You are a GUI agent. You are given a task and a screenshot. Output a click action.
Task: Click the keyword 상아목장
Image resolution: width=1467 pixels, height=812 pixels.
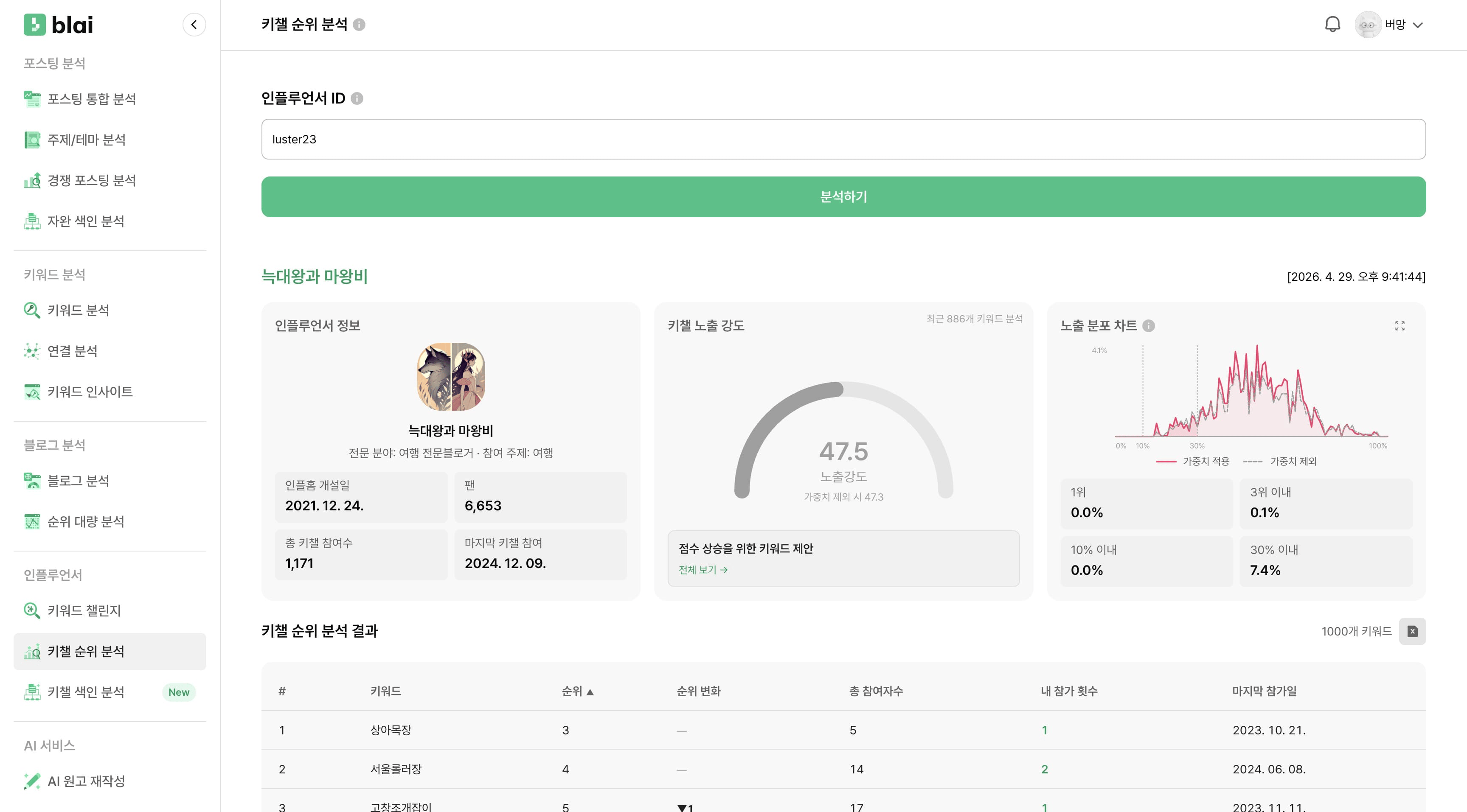(x=391, y=730)
